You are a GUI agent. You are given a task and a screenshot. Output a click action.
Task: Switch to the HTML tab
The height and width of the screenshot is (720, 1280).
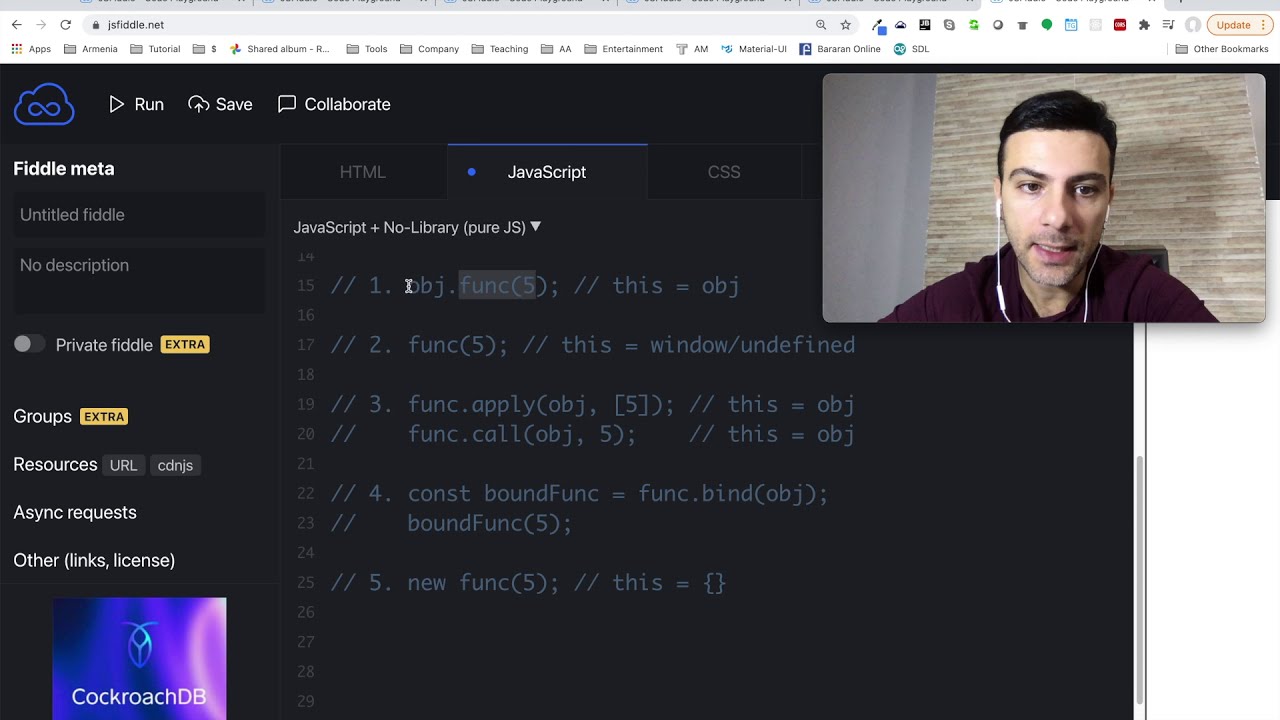(362, 172)
